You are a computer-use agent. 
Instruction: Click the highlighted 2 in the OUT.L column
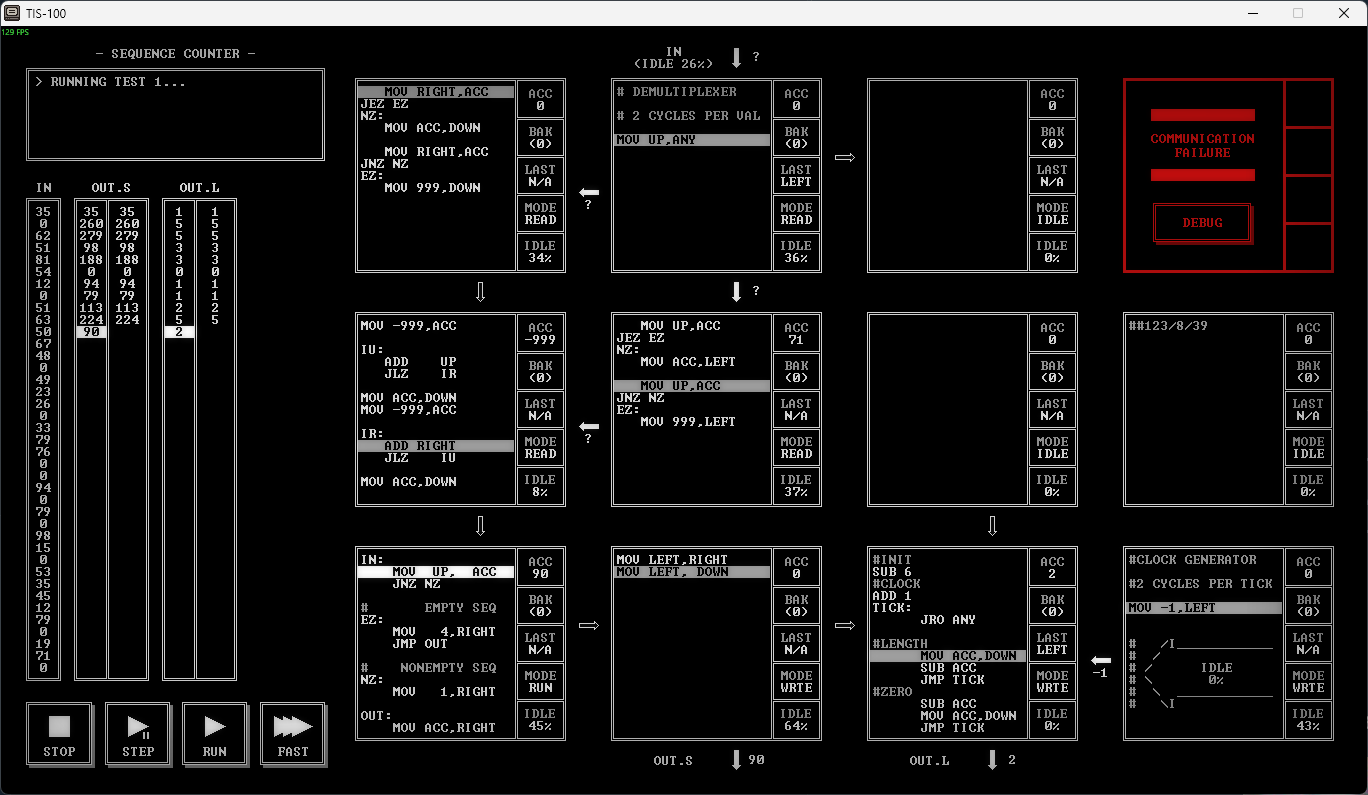pos(179,332)
